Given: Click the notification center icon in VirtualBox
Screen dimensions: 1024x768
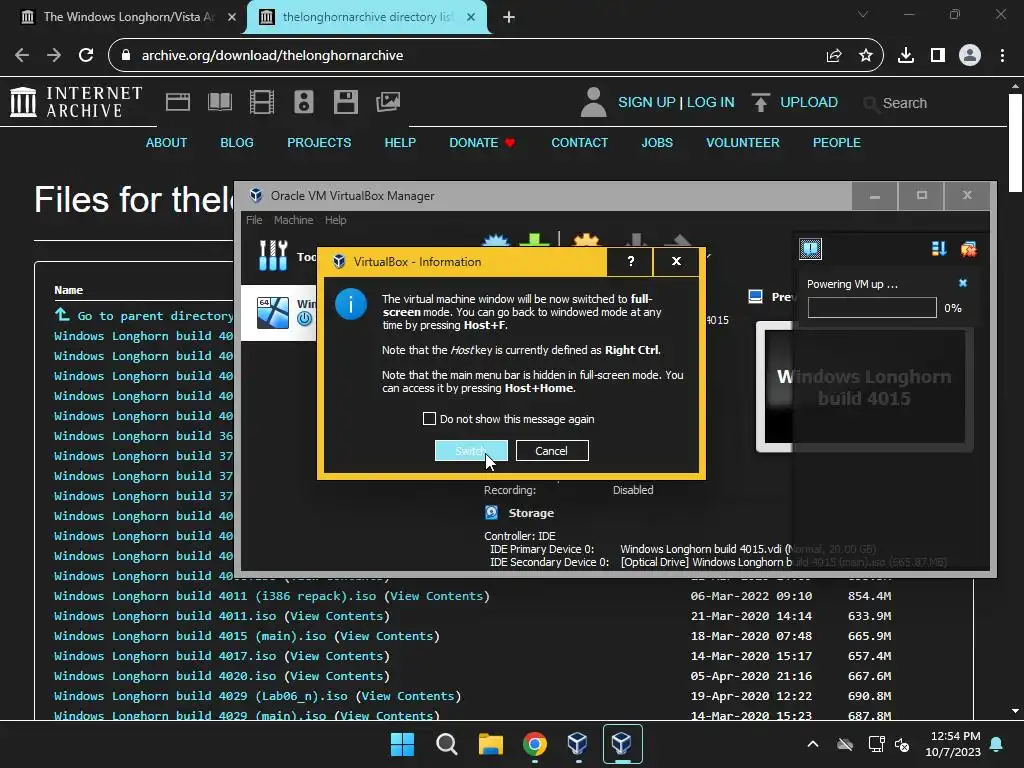Looking at the screenshot, I should [810, 248].
